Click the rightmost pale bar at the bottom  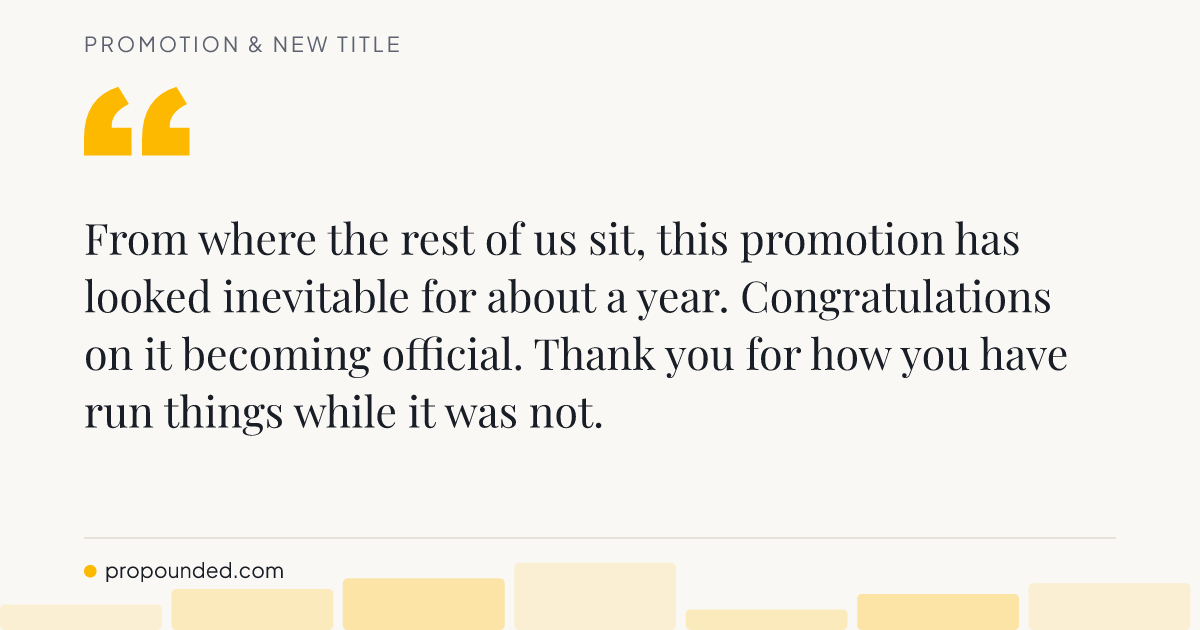(x=1109, y=607)
